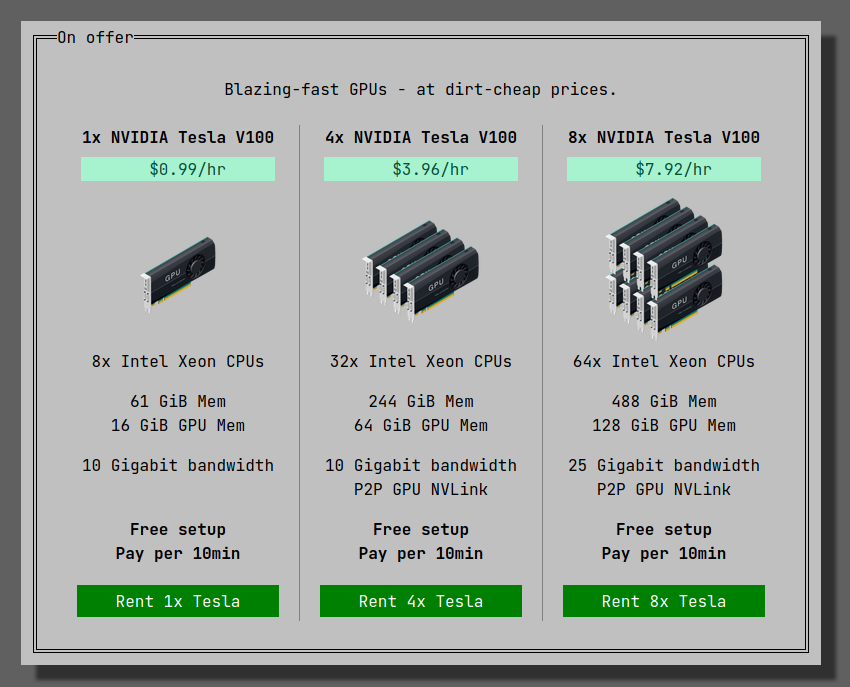
Task: Click '25 Gigabit bandwidth' text
Action: coord(664,465)
